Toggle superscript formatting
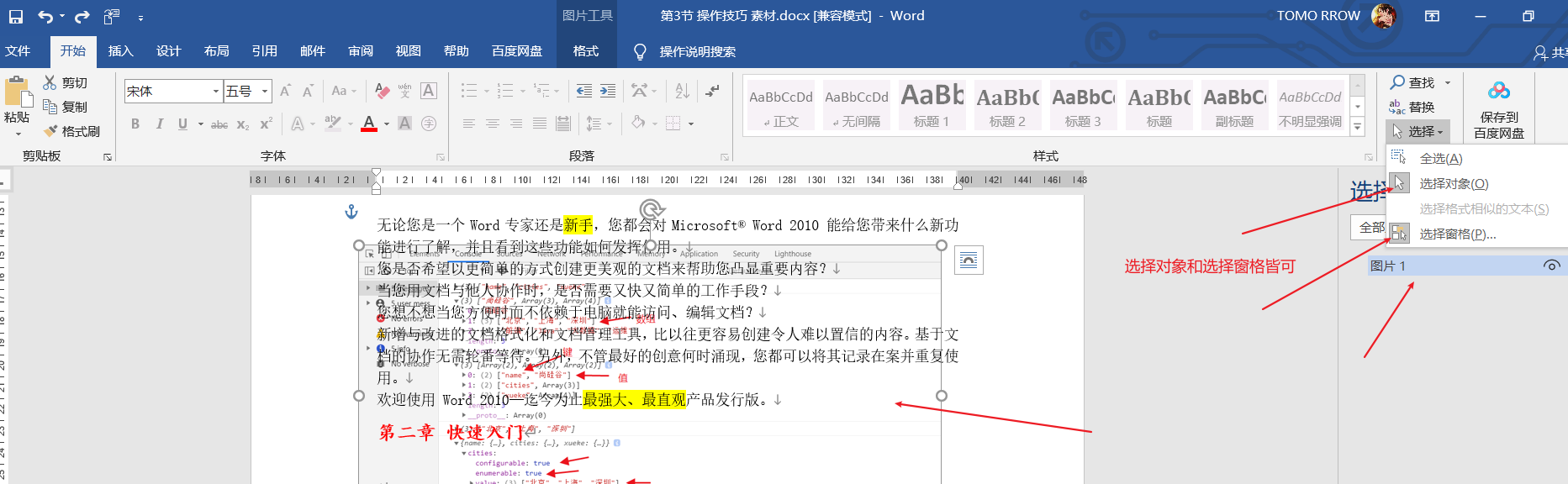 [266, 124]
